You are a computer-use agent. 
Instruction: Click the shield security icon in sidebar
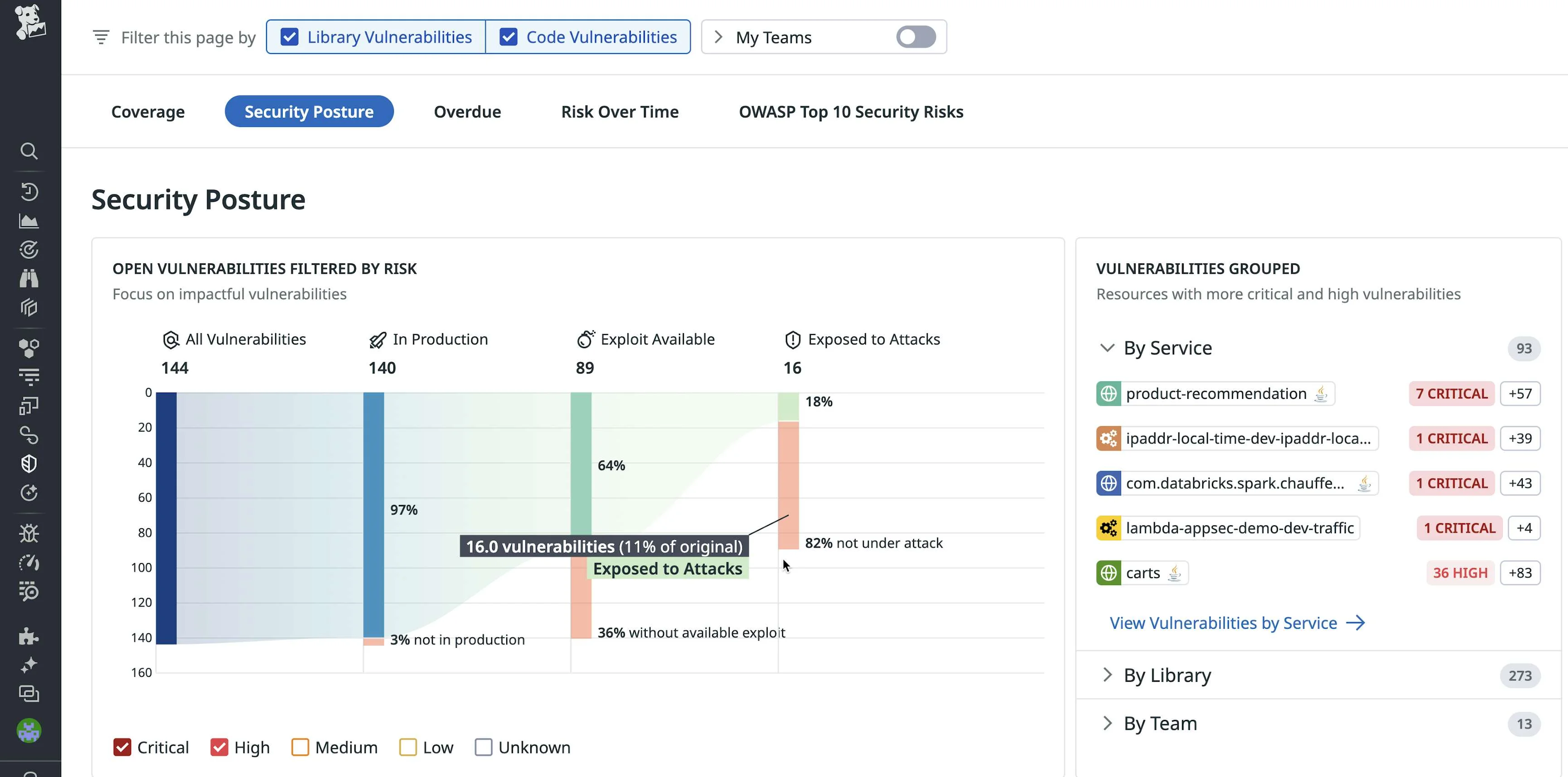point(29,463)
